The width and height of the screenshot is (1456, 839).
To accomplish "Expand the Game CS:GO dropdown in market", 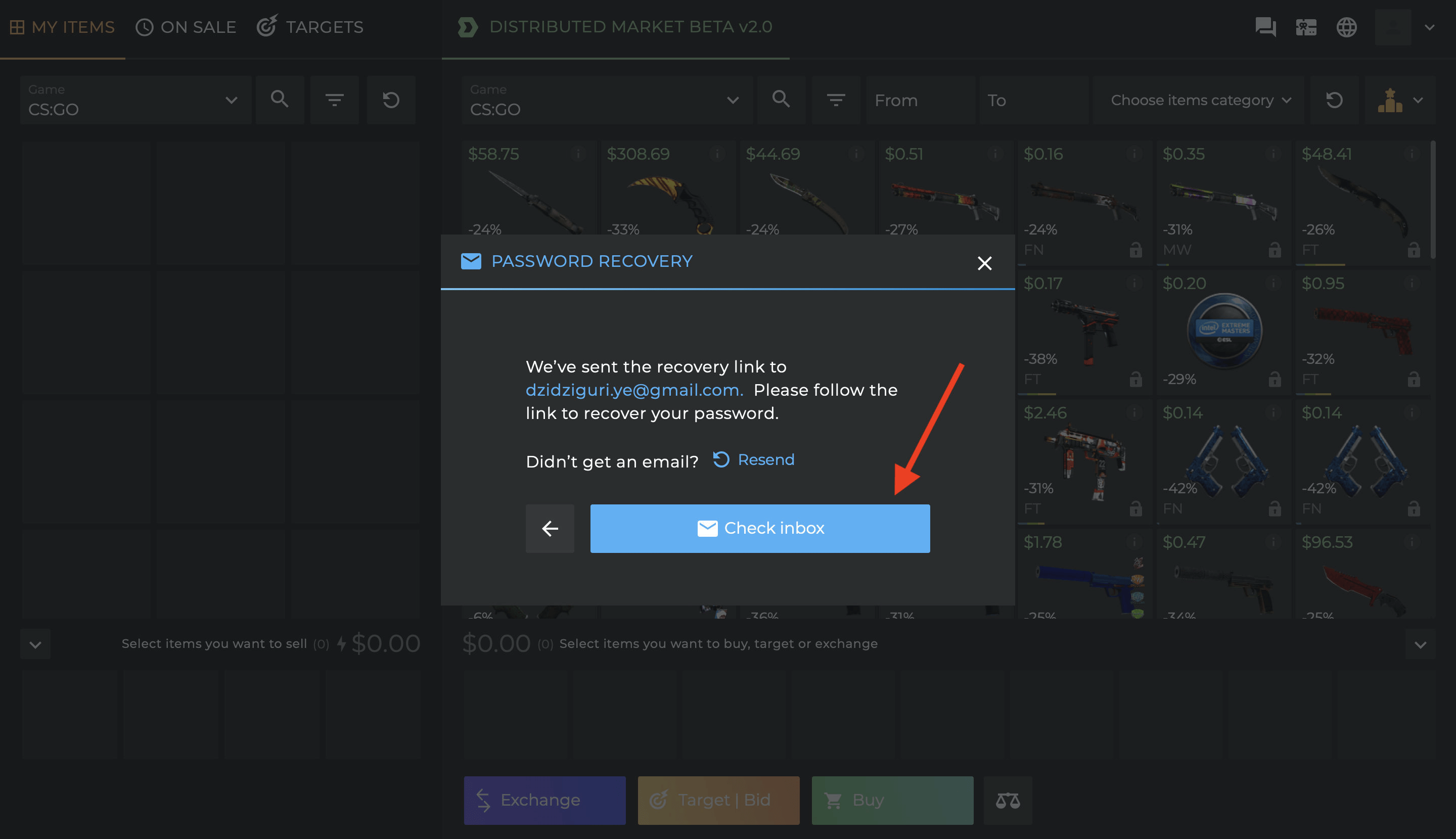I will coord(607,99).
